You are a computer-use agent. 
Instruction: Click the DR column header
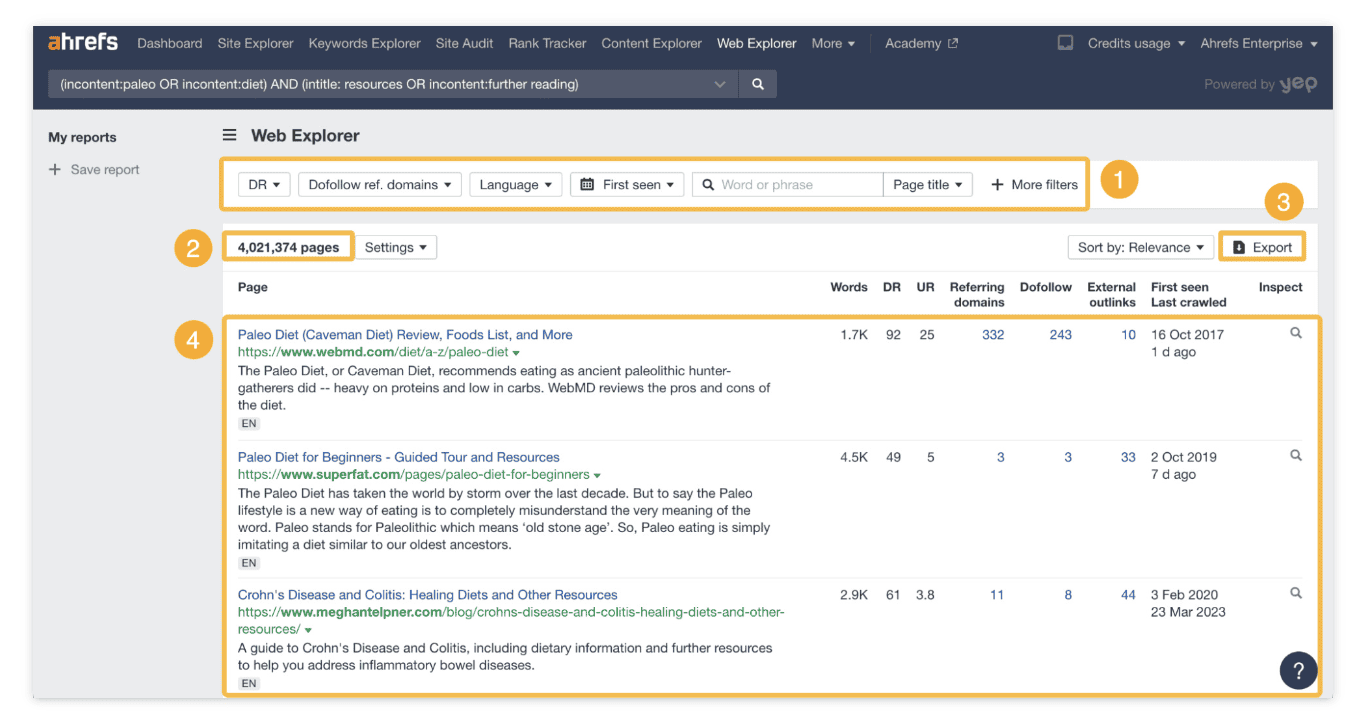click(892, 287)
